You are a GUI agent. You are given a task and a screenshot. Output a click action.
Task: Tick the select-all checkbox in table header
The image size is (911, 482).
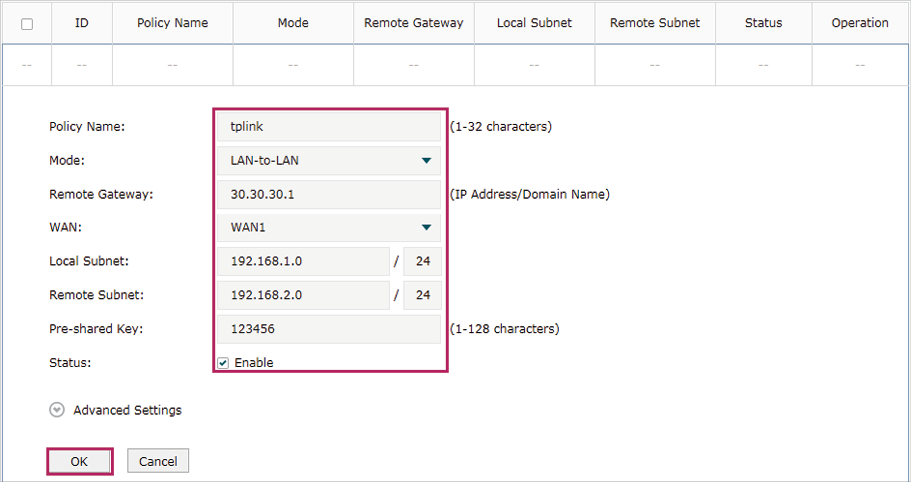pyautogui.click(x=27, y=24)
